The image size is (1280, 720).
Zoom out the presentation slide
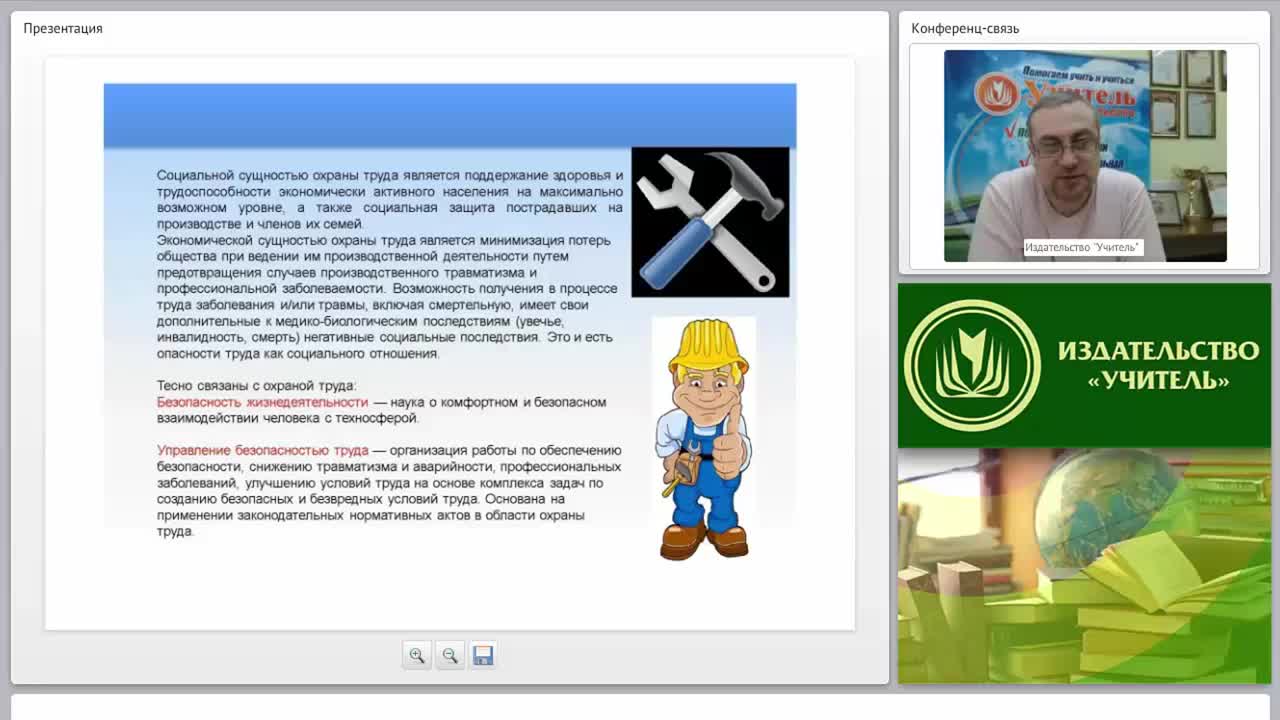(450, 656)
